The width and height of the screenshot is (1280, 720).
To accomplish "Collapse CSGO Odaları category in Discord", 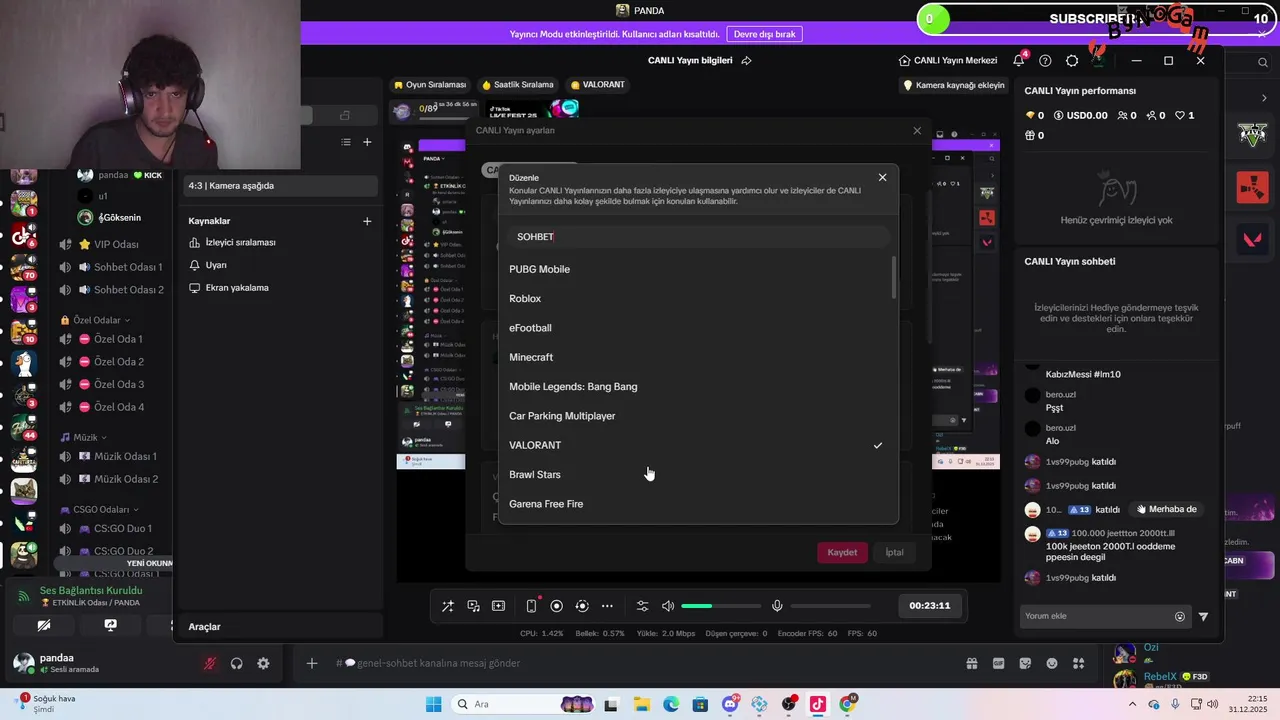I will 101,509.
